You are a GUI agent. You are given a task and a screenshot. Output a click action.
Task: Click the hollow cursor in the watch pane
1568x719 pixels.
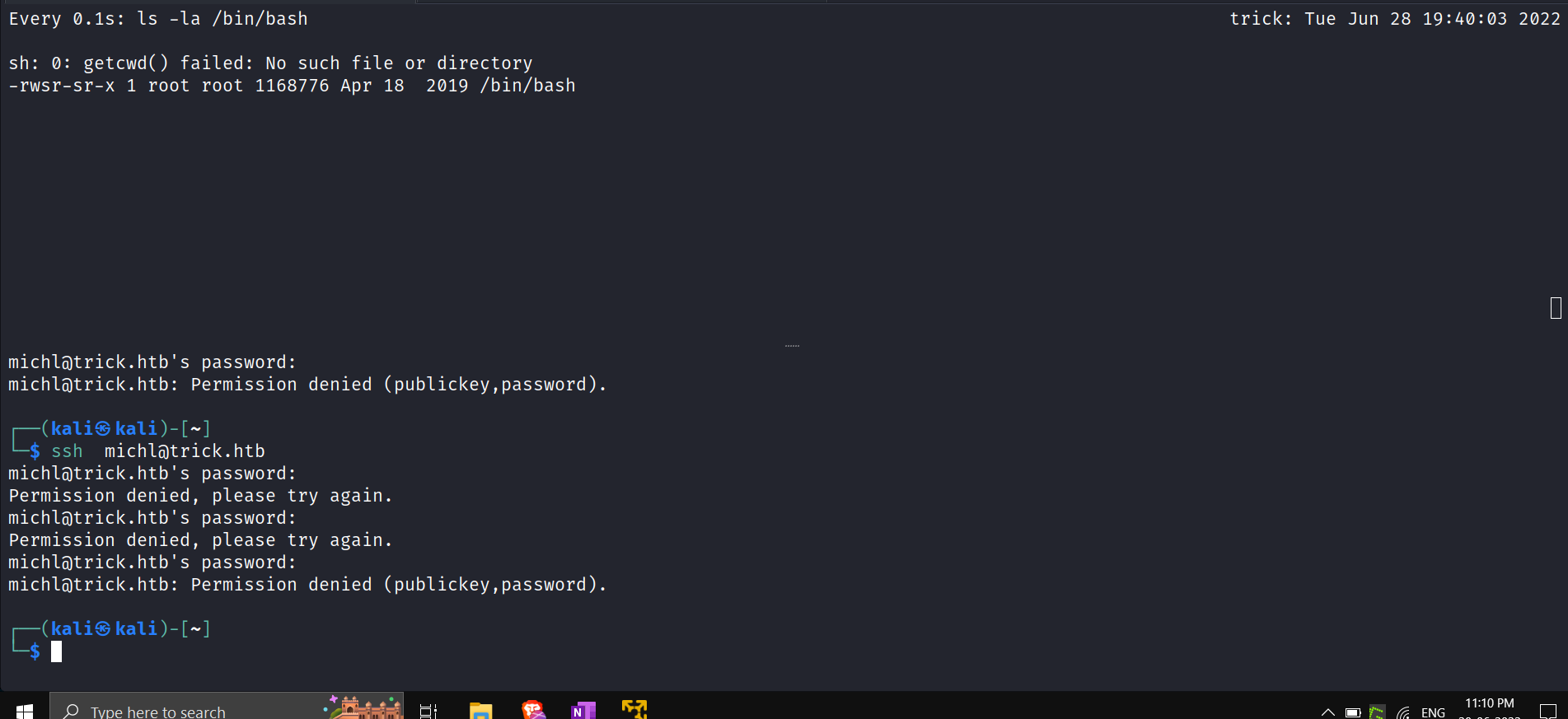click(1556, 308)
